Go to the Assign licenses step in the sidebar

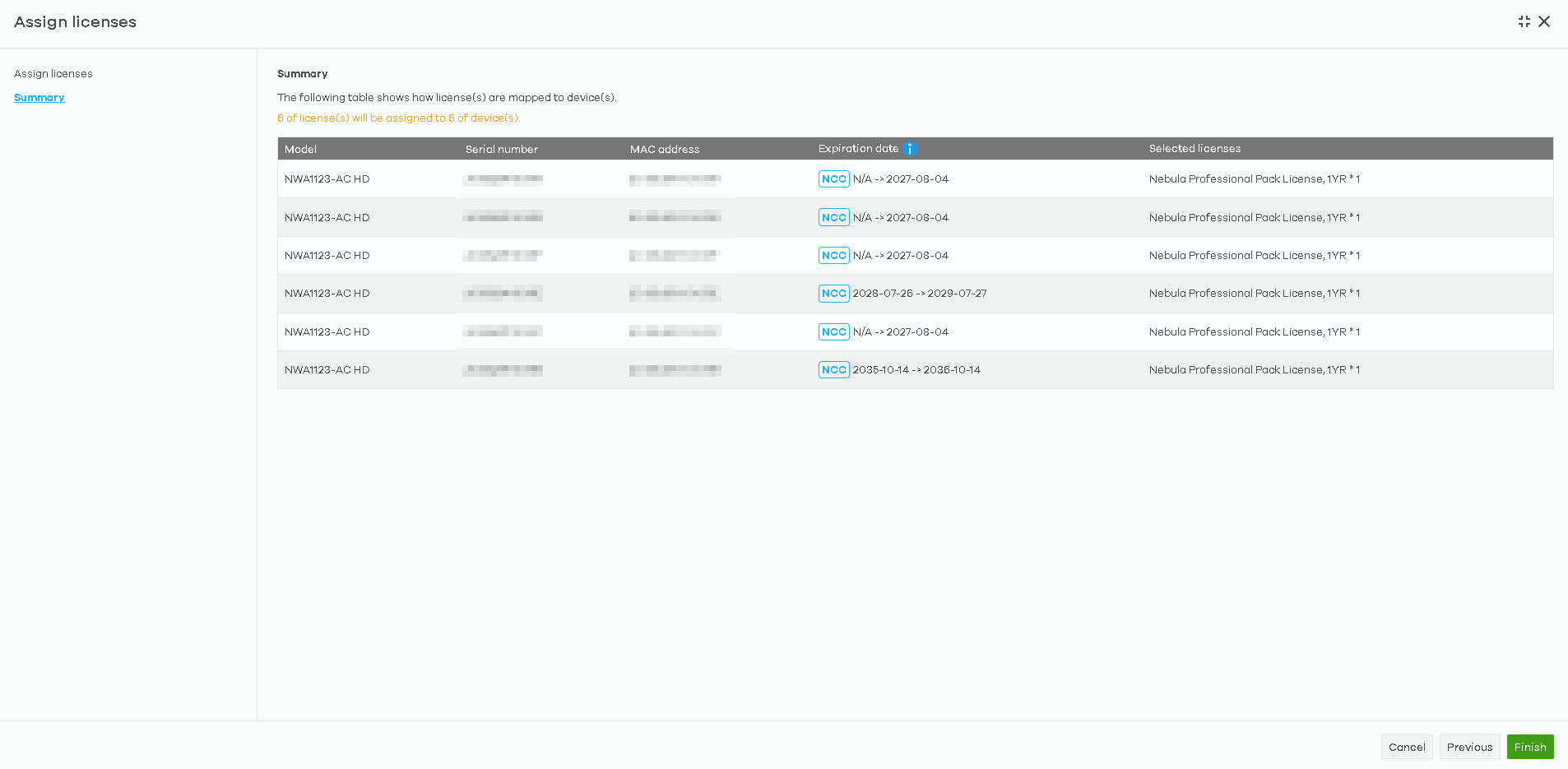click(53, 74)
